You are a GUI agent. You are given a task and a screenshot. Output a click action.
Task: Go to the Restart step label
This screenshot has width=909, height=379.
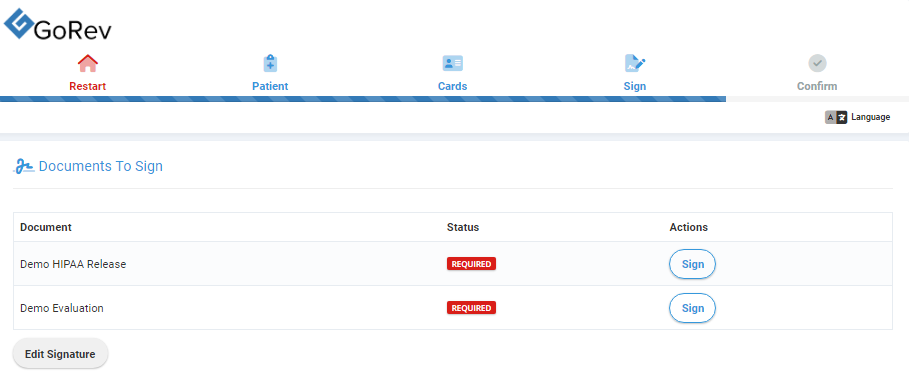point(88,86)
